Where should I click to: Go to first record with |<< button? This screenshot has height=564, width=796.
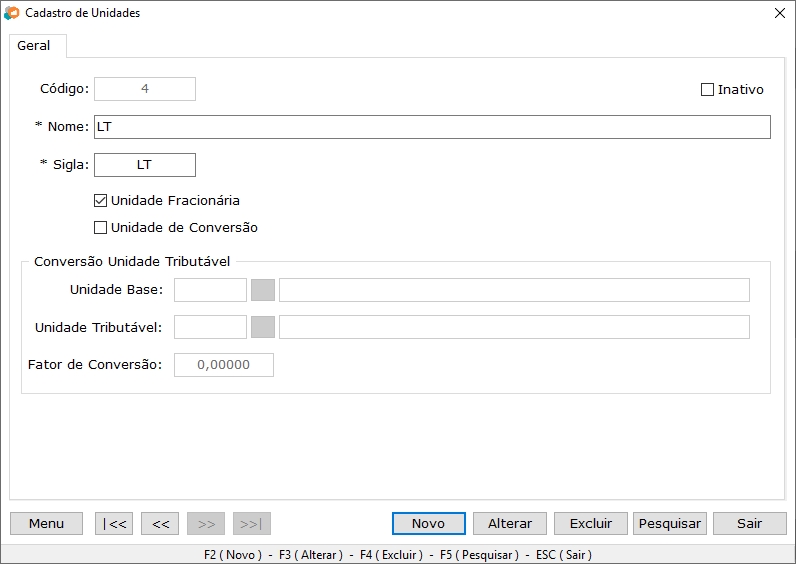pyautogui.click(x=113, y=523)
